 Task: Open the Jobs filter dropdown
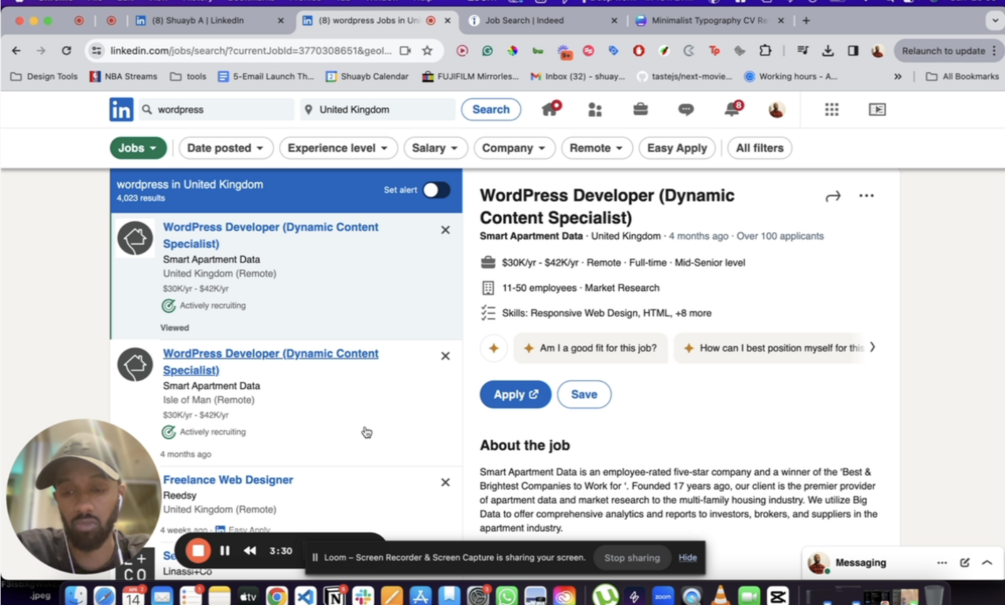(138, 148)
